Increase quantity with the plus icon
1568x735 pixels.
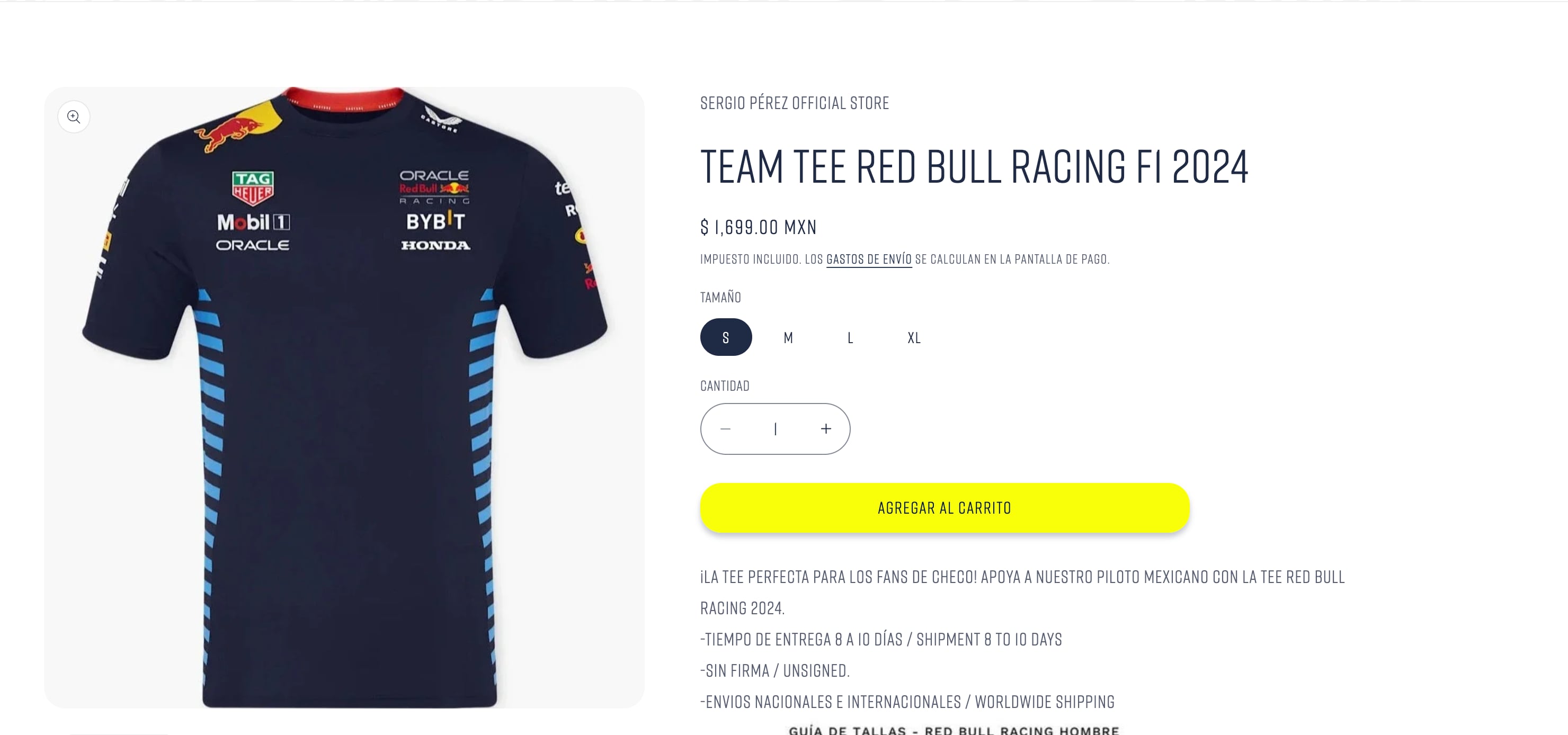826,429
